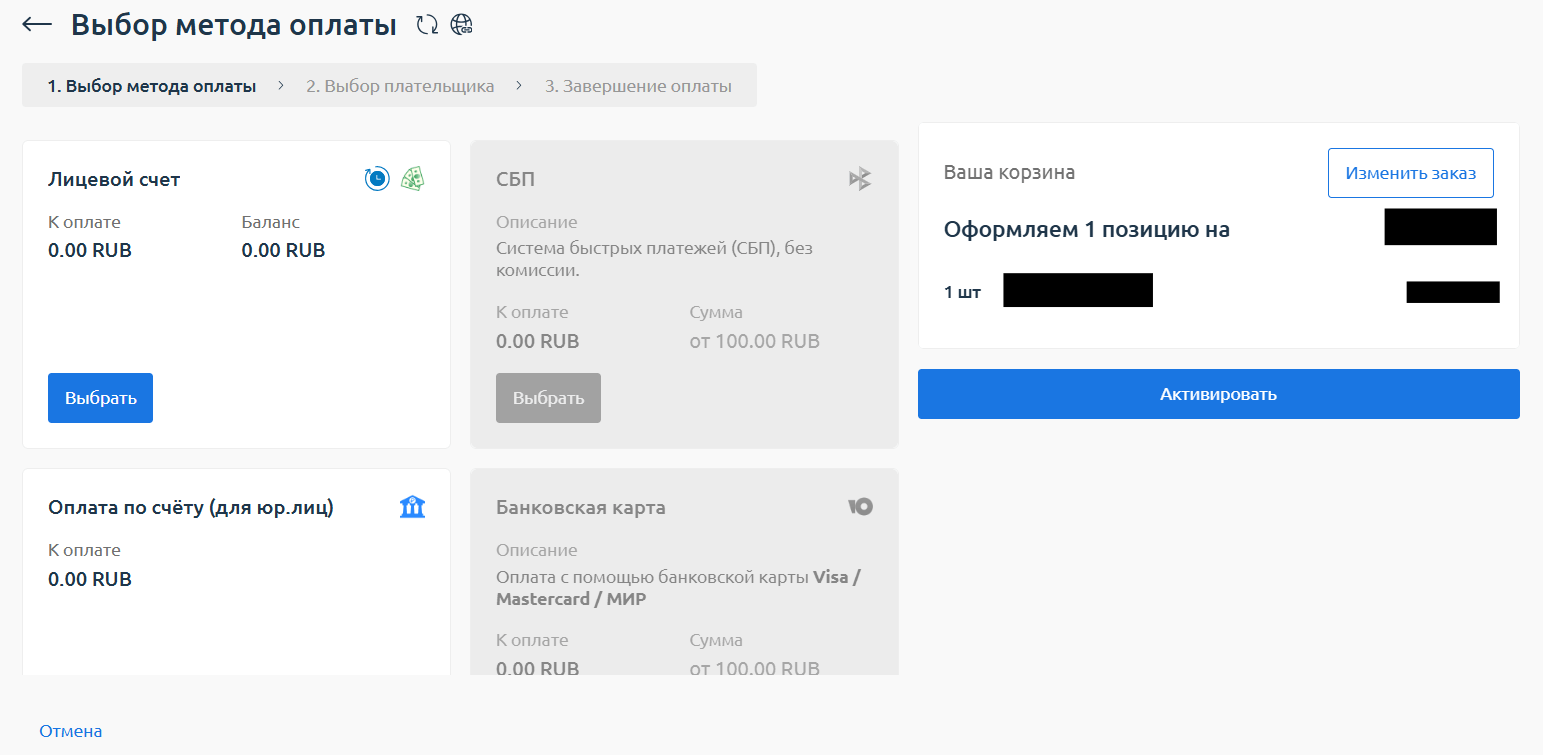This screenshot has width=1543, height=755.
Task: Click the Лицевой счет card title
Action: click(x=114, y=180)
